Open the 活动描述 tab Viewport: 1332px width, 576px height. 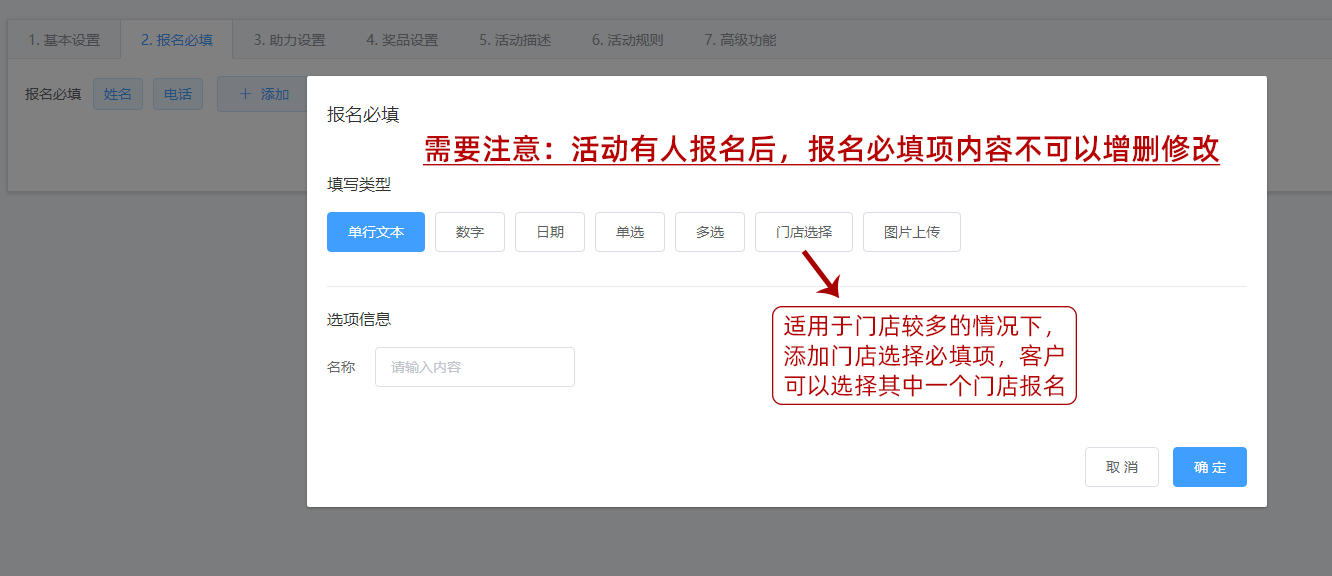pos(515,40)
